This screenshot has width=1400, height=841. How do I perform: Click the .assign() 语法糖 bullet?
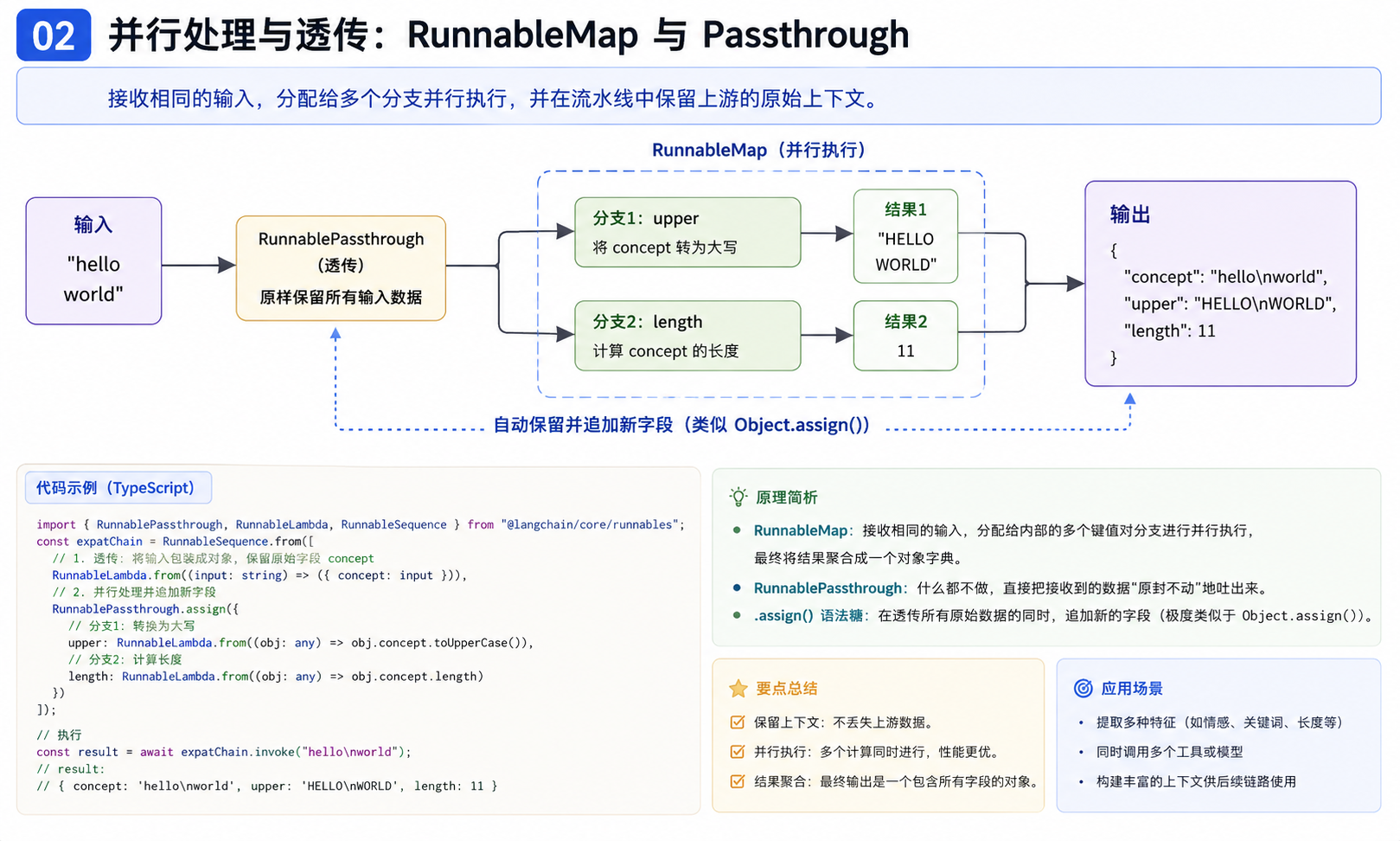[x=1052, y=616]
